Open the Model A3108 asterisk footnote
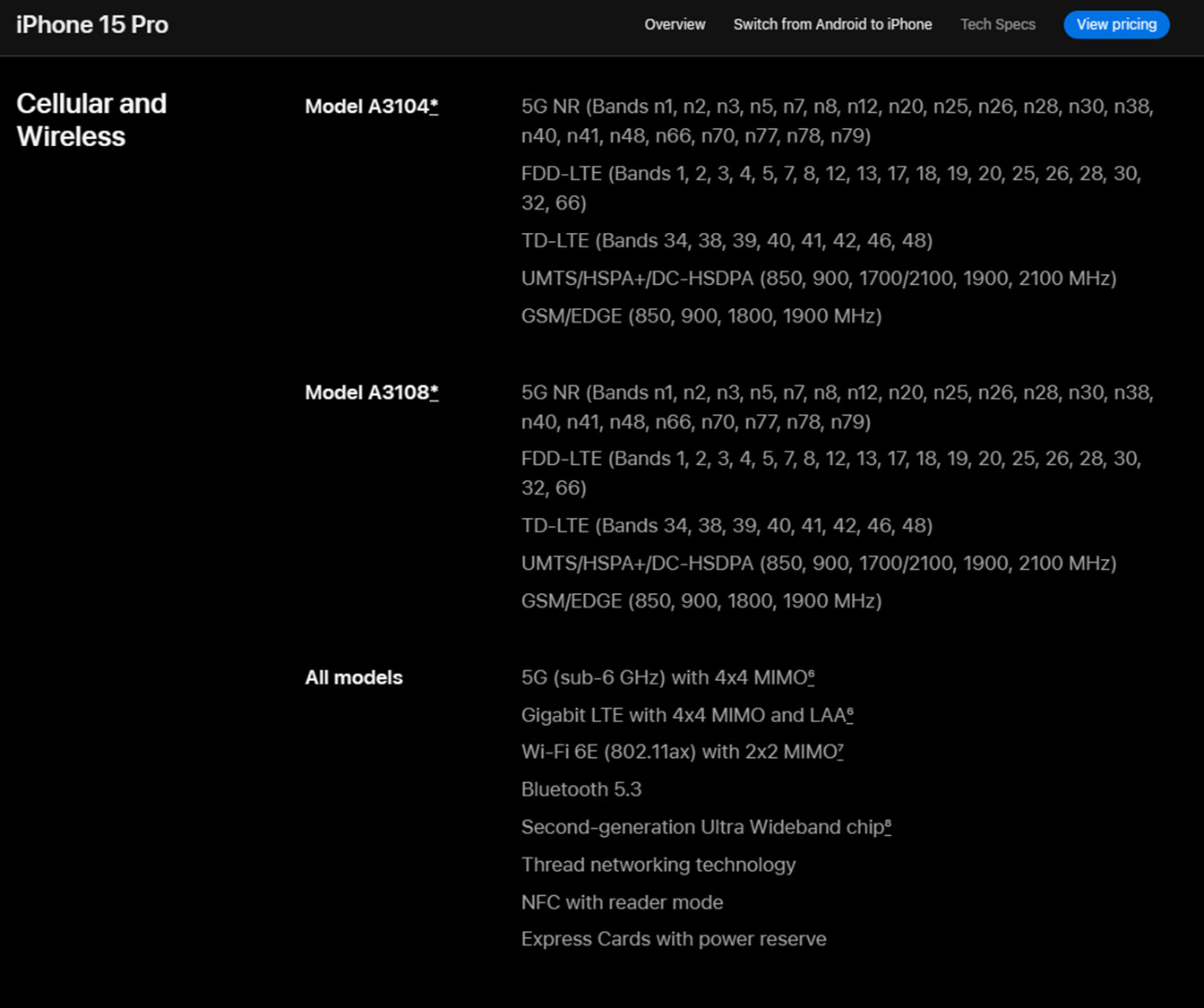The height and width of the screenshot is (1008, 1204). (x=434, y=392)
